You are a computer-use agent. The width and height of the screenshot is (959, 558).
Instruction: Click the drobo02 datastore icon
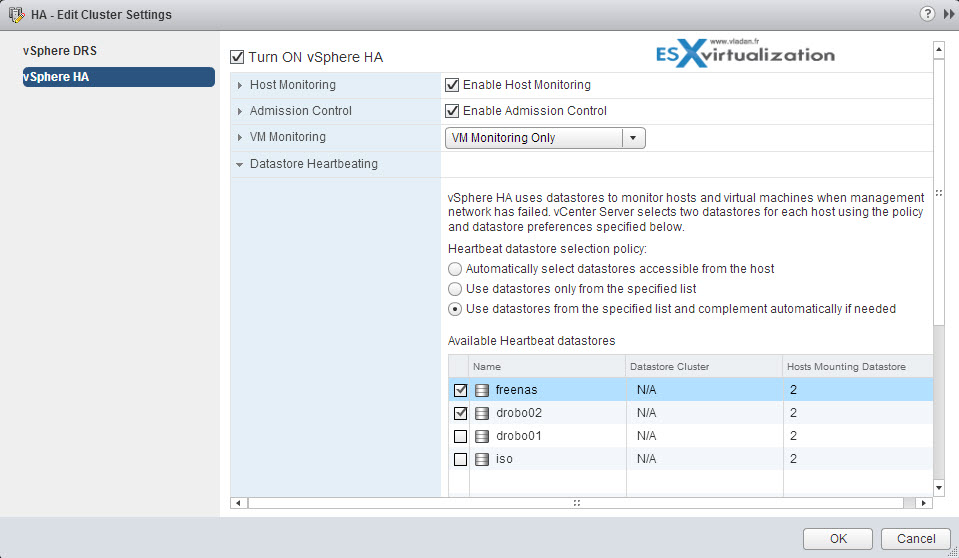point(482,413)
